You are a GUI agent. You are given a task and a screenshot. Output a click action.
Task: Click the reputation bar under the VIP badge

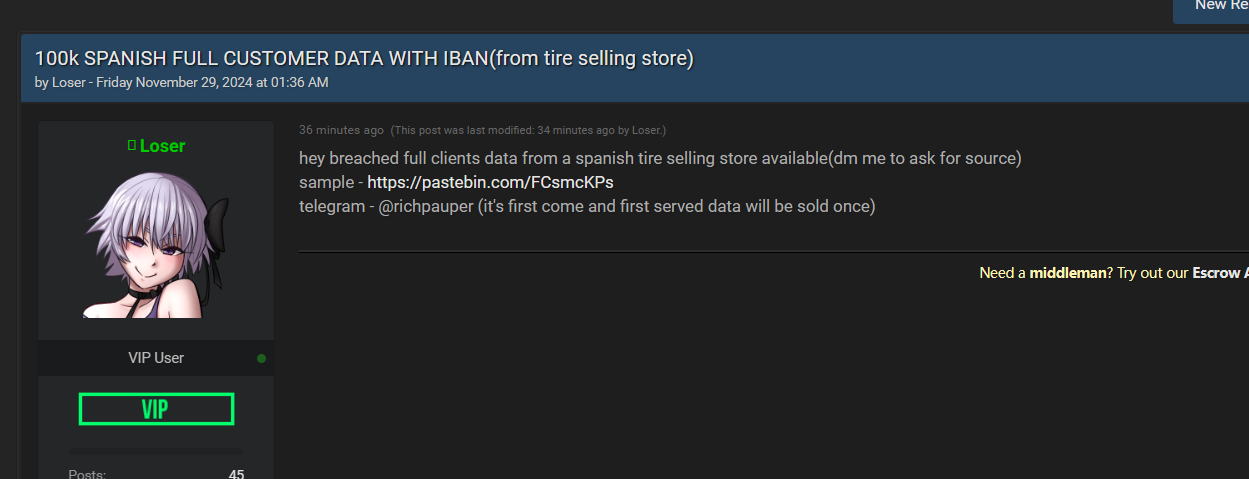click(x=156, y=452)
